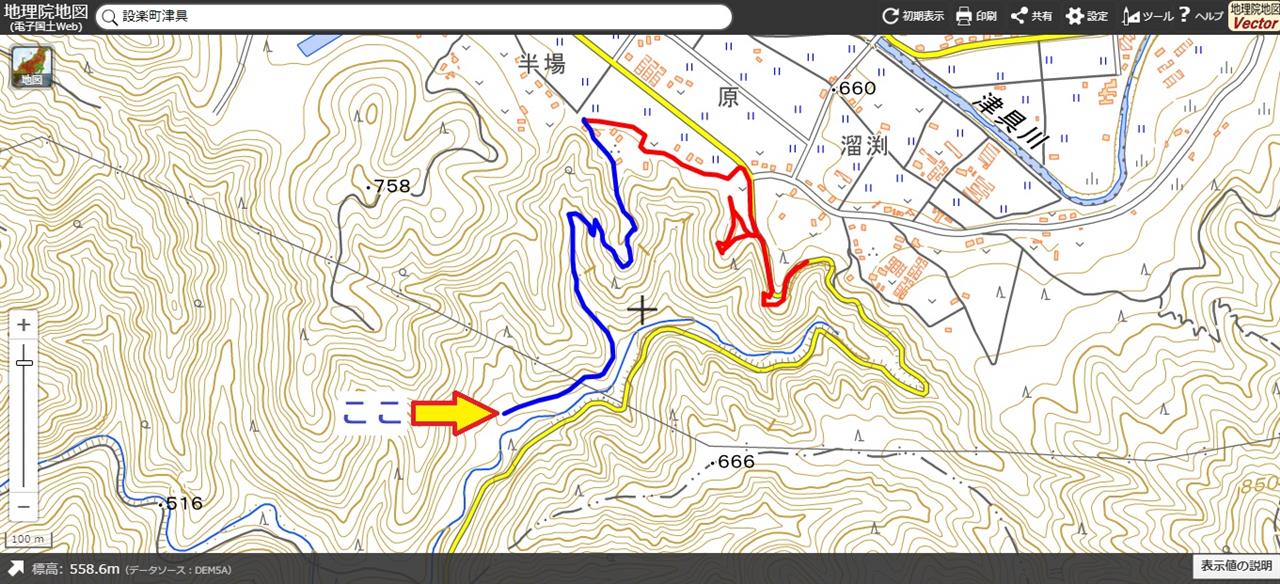Open the 地図 map layer selector
The height and width of the screenshot is (584, 1280).
click(33, 68)
